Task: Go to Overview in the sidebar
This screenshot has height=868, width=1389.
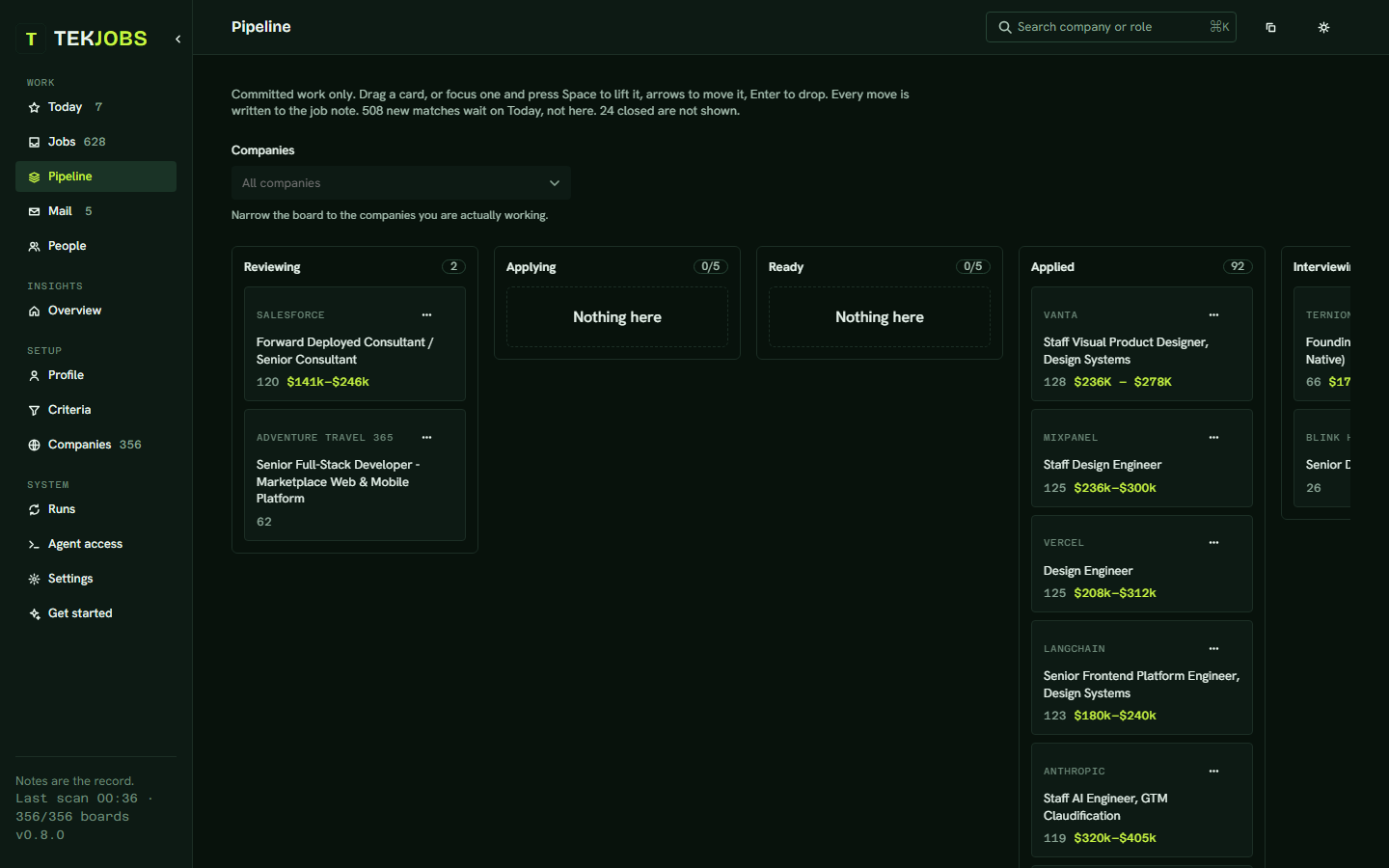Action: [x=95, y=311]
